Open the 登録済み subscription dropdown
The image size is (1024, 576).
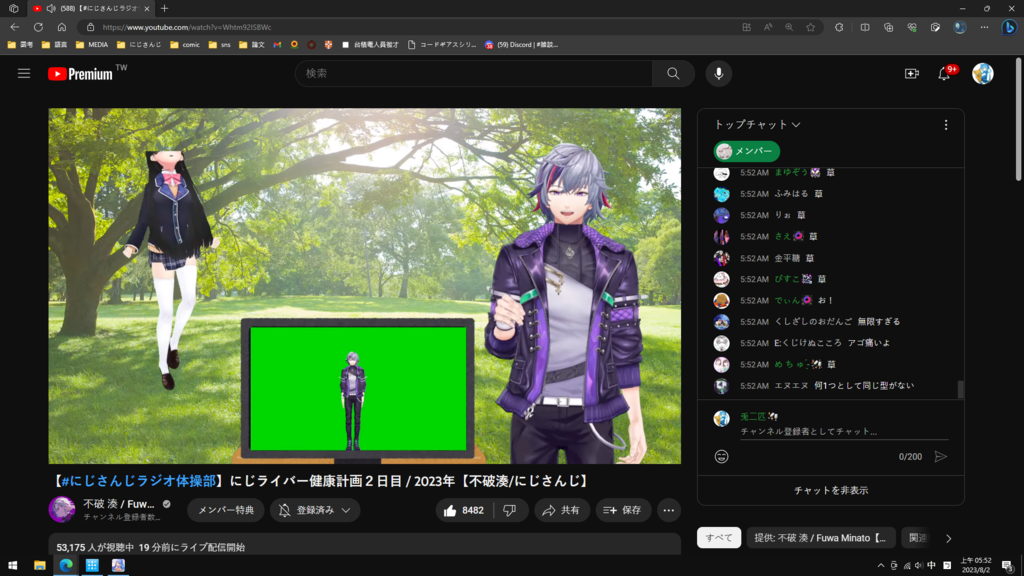pyautogui.click(x=315, y=510)
